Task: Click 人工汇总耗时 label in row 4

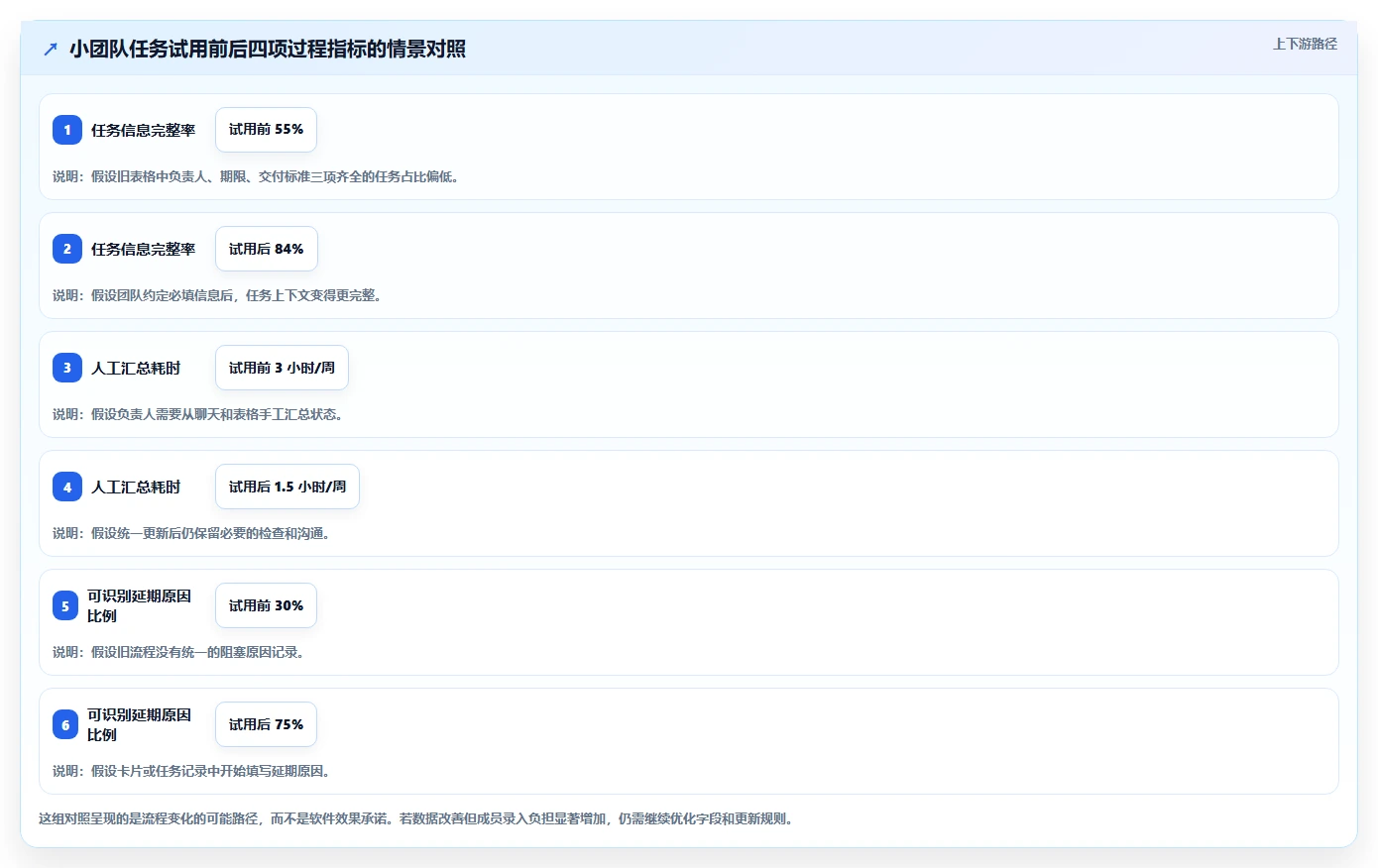Action: coord(136,487)
